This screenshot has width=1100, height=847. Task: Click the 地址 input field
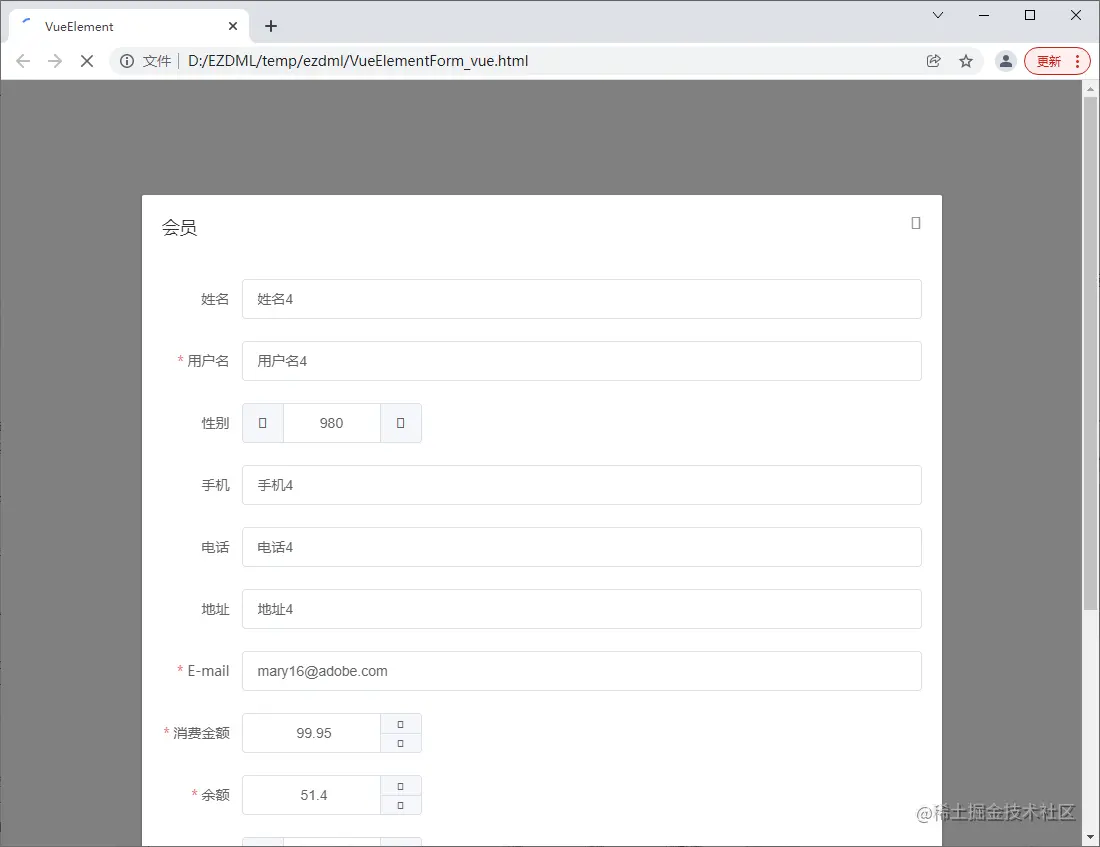tap(582, 609)
